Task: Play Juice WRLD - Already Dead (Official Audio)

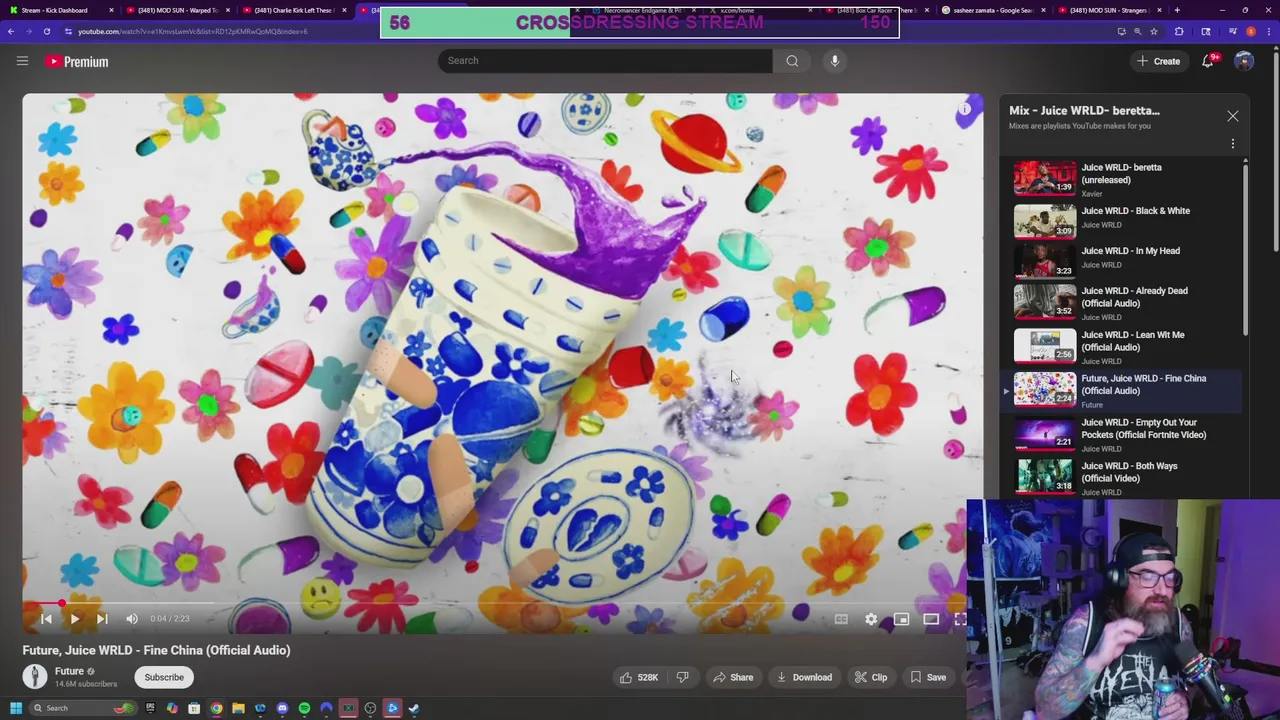Action: (x=1126, y=302)
